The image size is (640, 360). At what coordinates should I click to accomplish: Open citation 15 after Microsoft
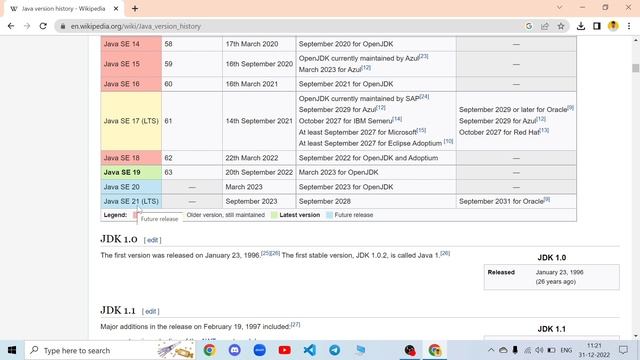(421, 130)
